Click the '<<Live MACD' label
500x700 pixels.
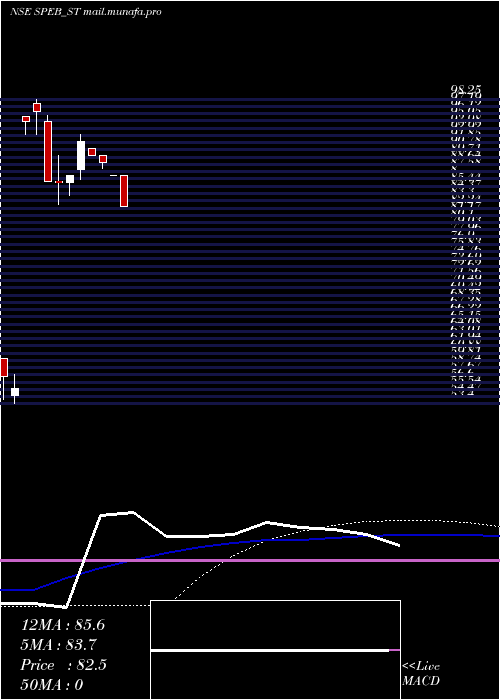(x=421, y=674)
